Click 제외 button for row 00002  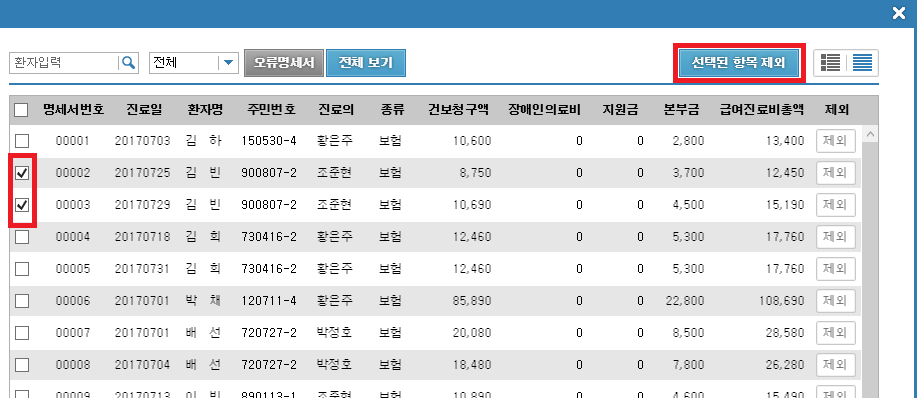point(836,173)
